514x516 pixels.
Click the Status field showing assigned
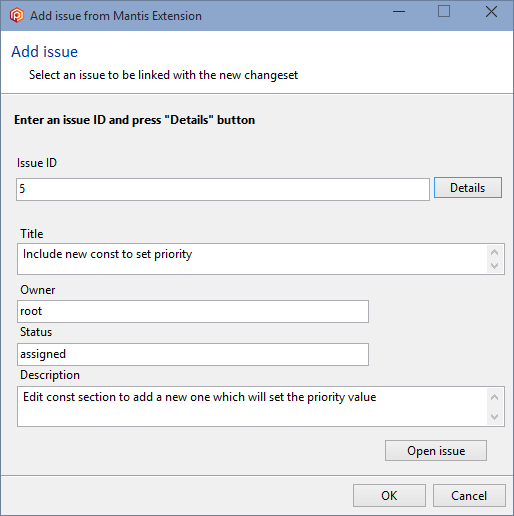193,354
